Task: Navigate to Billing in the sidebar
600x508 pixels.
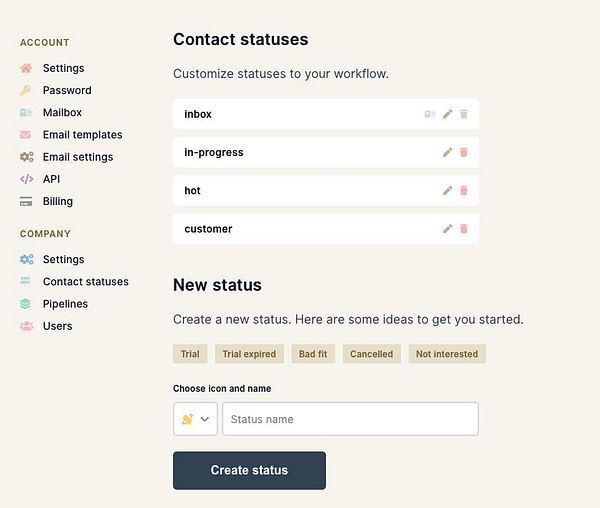Action: click(x=58, y=201)
